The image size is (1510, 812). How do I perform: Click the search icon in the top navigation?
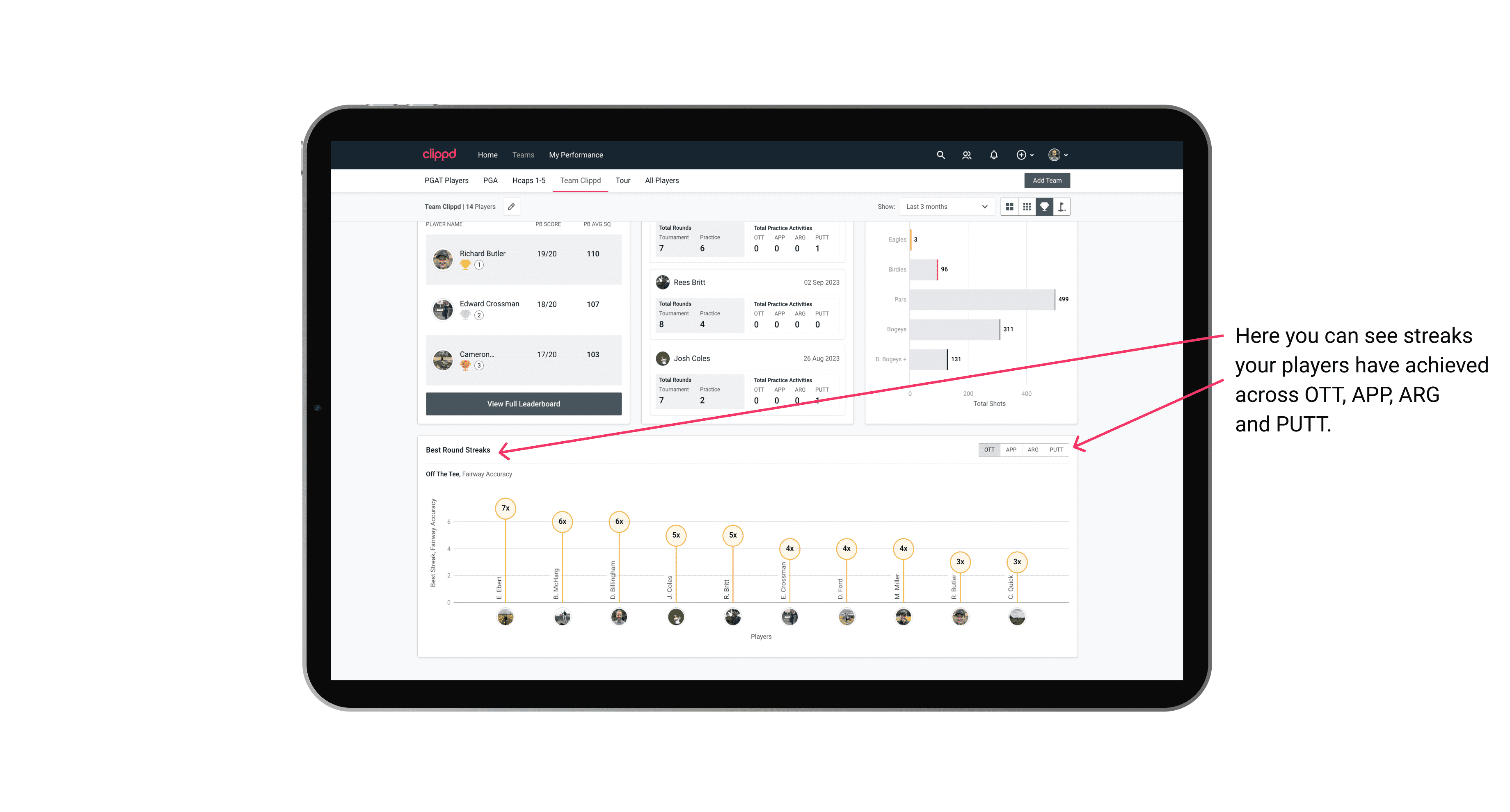940,155
